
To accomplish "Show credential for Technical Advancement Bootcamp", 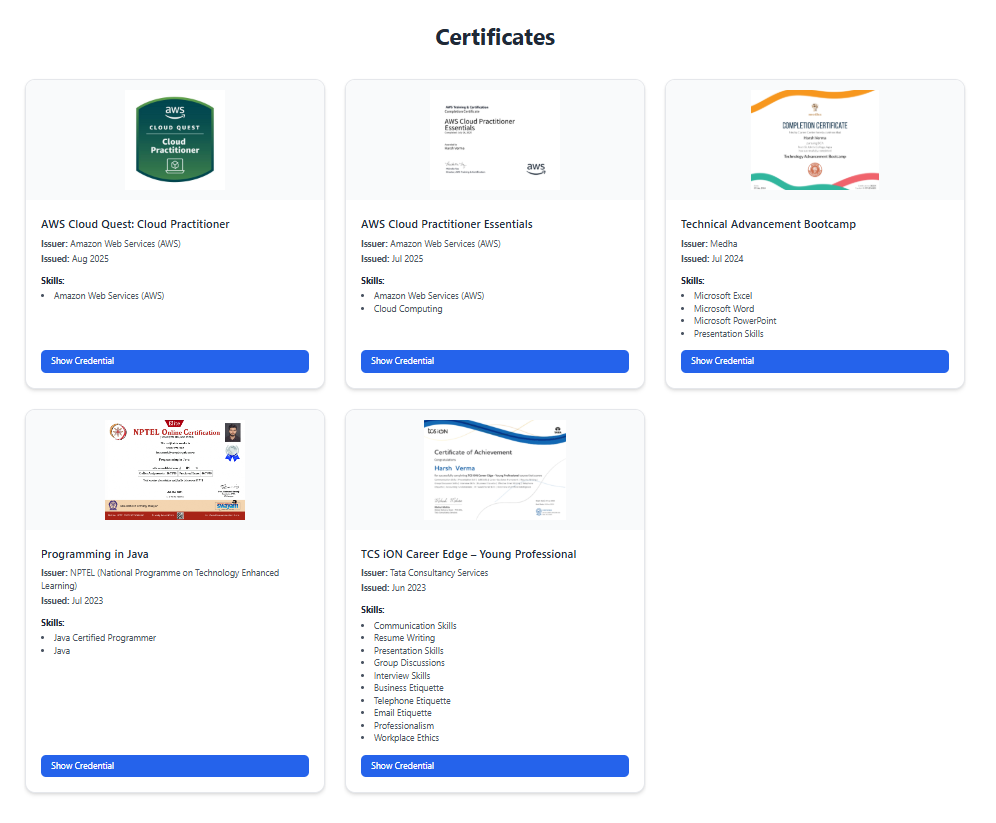I will click(815, 361).
